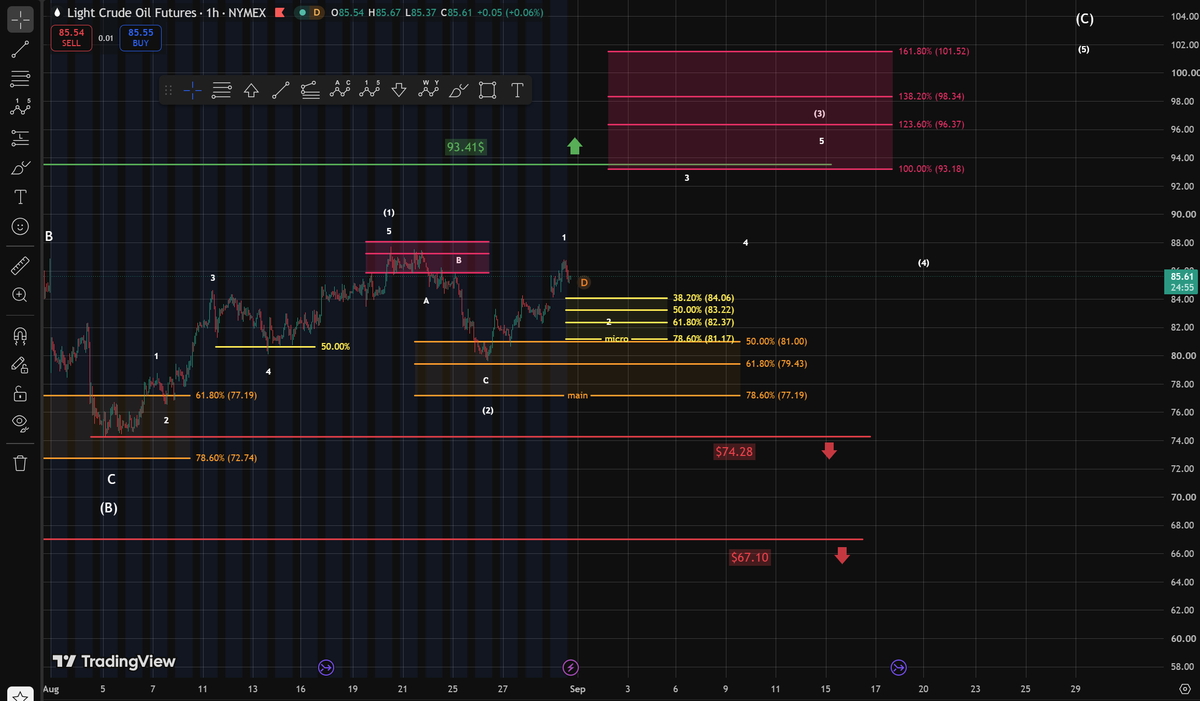Pick the trend line in floating toolbar
This screenshot has height=701, width=1200.
281,91
